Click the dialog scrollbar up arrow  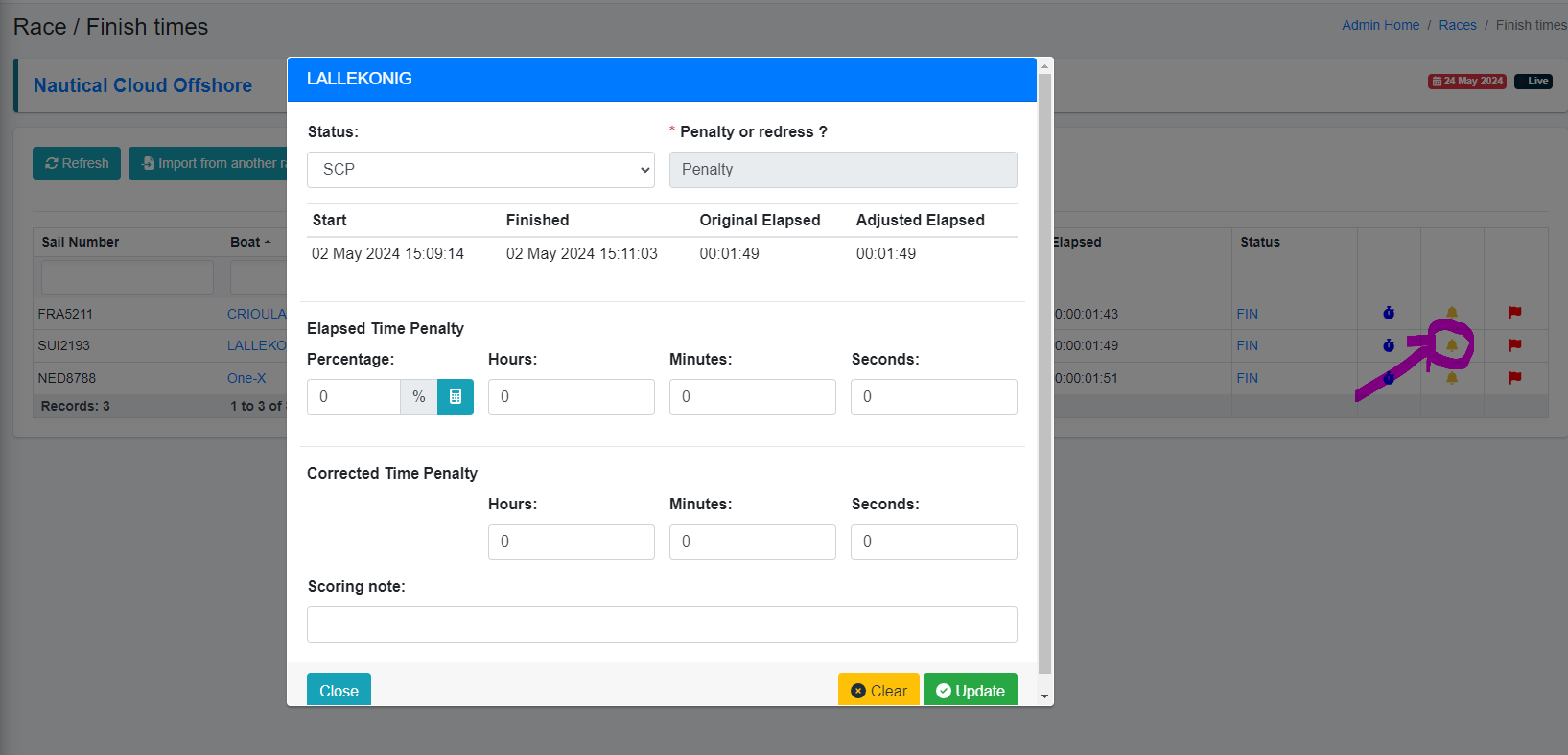tap(1045, 66)
